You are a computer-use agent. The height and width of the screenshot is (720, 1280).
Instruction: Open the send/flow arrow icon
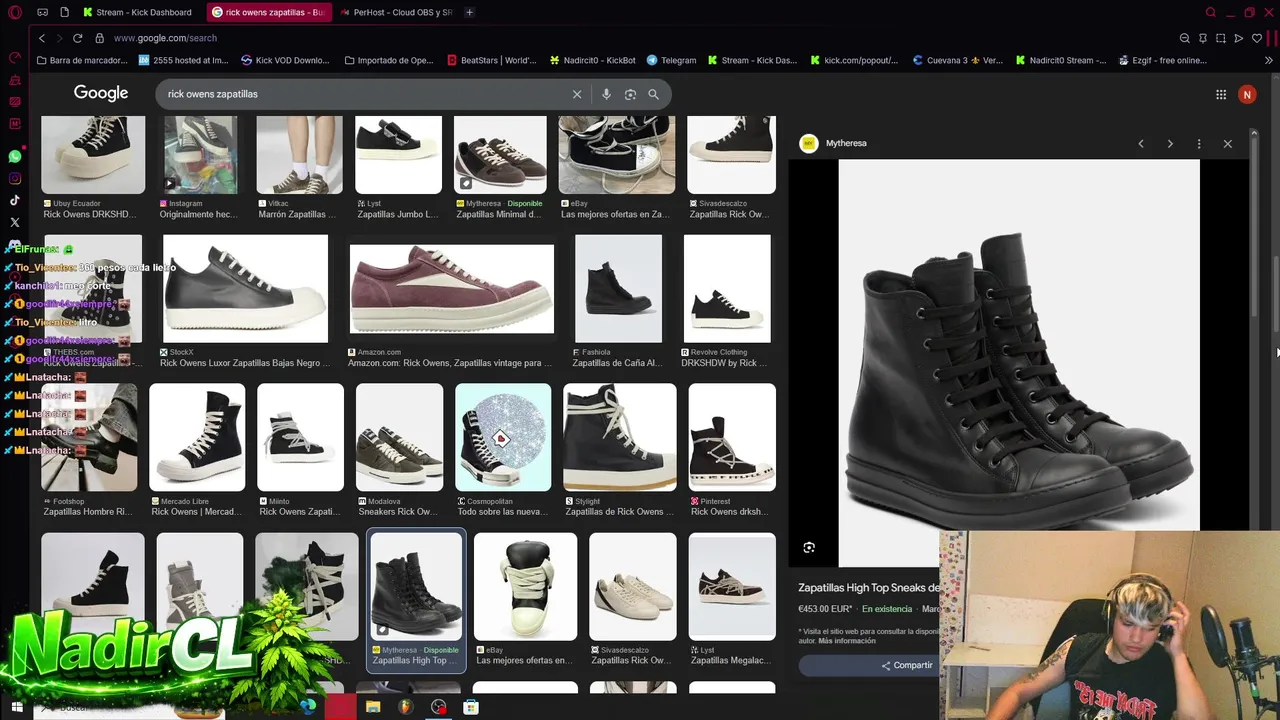(1239, 38)
